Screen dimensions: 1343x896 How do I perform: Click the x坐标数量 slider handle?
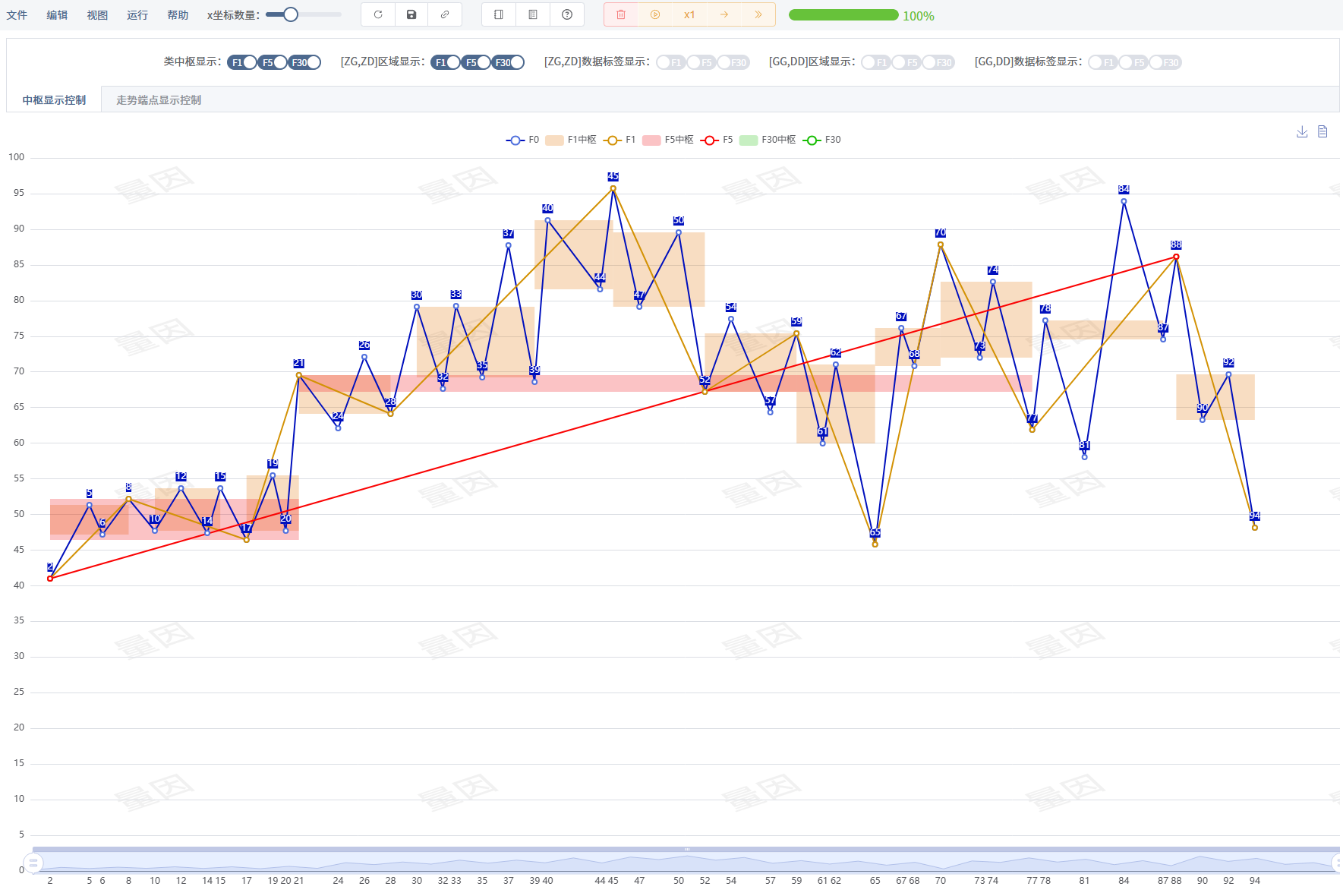(291, 14)
